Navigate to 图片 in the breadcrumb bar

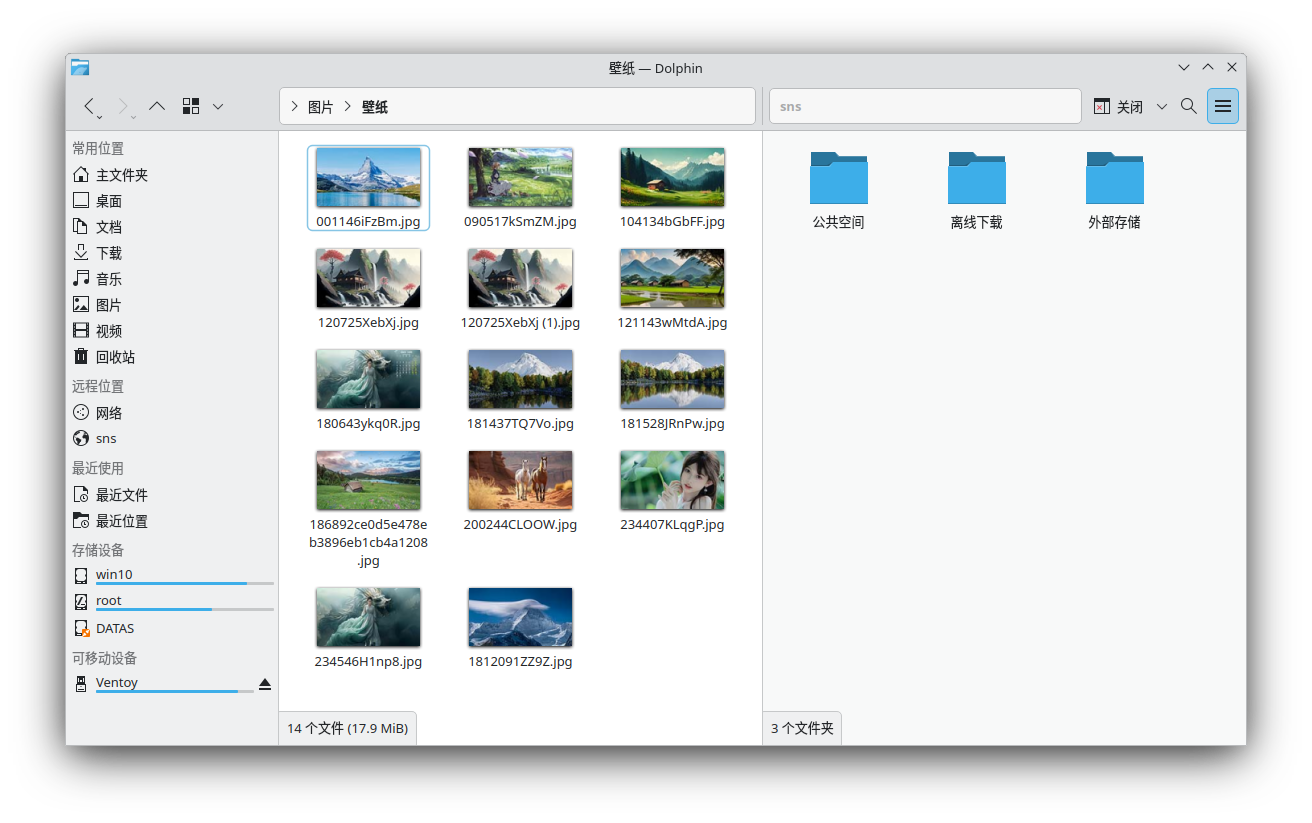pyautogui.click(x=321, y=107)
